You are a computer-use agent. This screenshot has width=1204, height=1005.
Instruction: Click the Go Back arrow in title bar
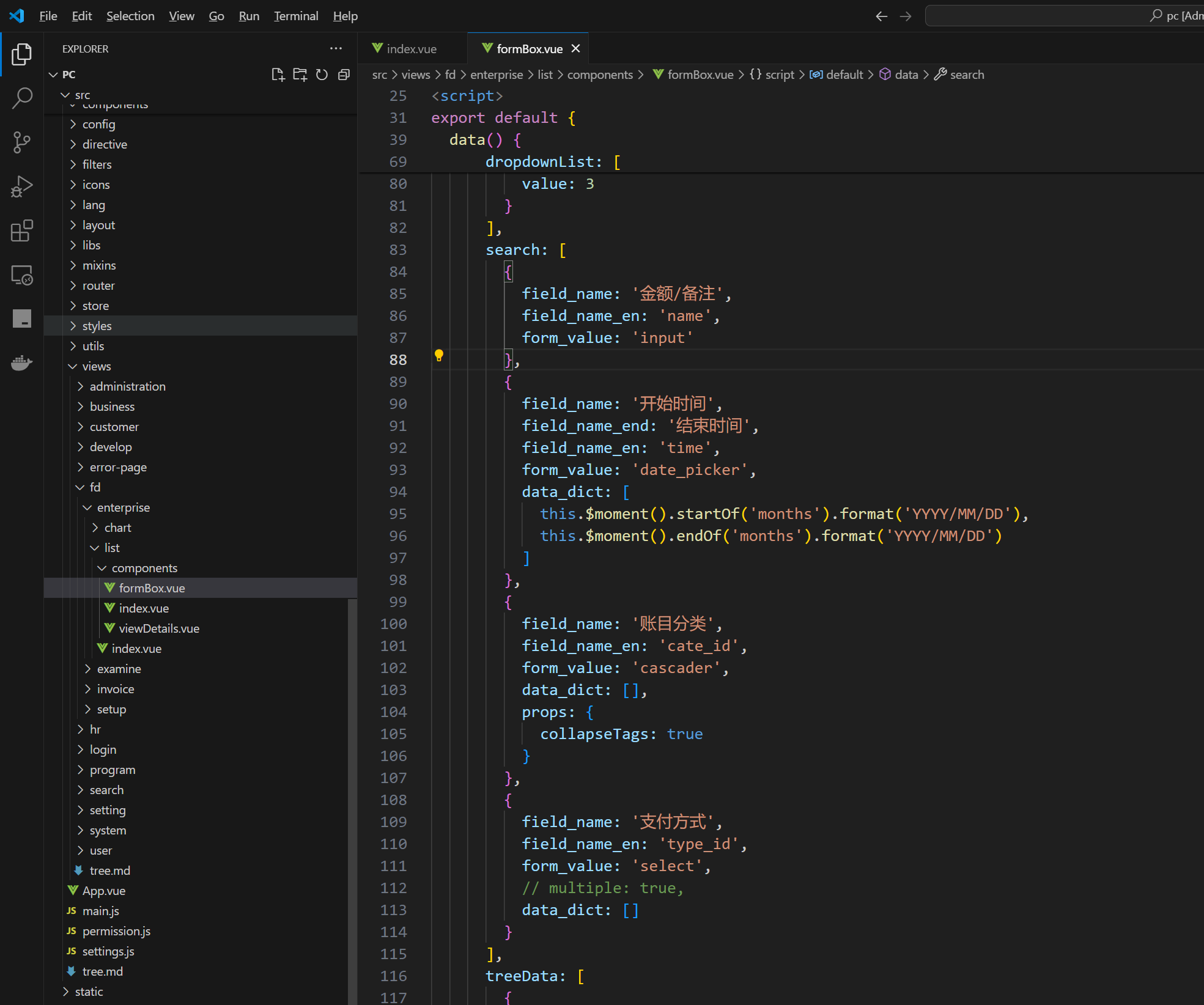point(881,16)
